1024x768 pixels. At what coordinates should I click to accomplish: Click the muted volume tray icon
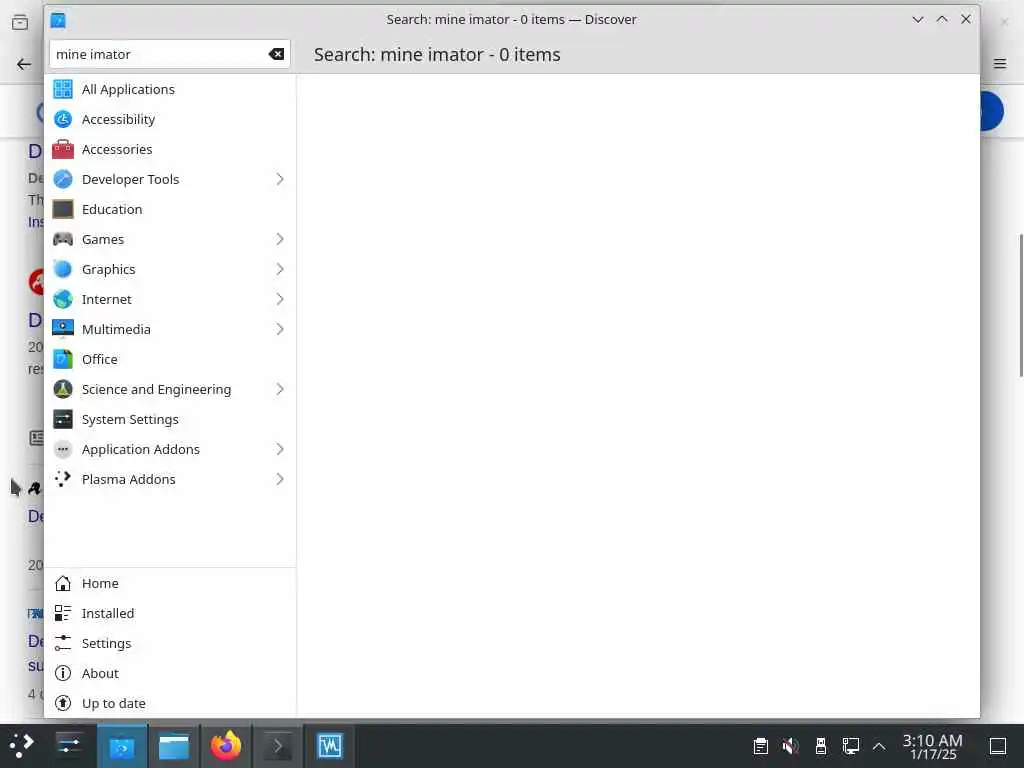coord(790,746)
